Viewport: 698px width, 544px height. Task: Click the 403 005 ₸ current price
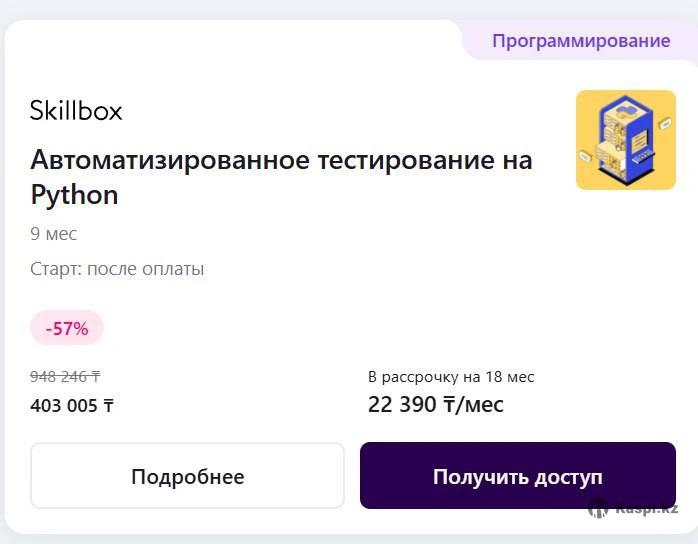click(x=72, y=405)
